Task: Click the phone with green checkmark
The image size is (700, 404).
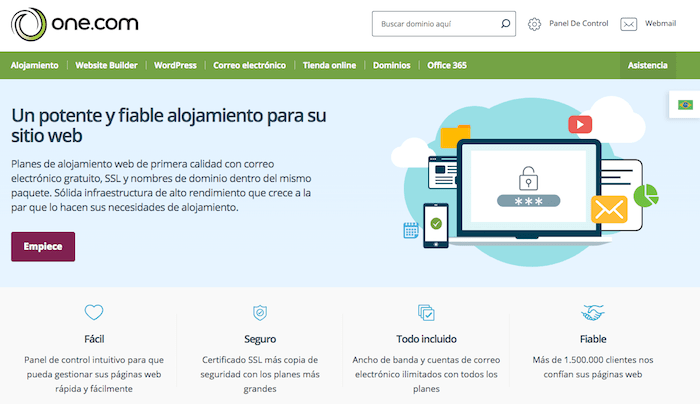Action: point(436,225)
